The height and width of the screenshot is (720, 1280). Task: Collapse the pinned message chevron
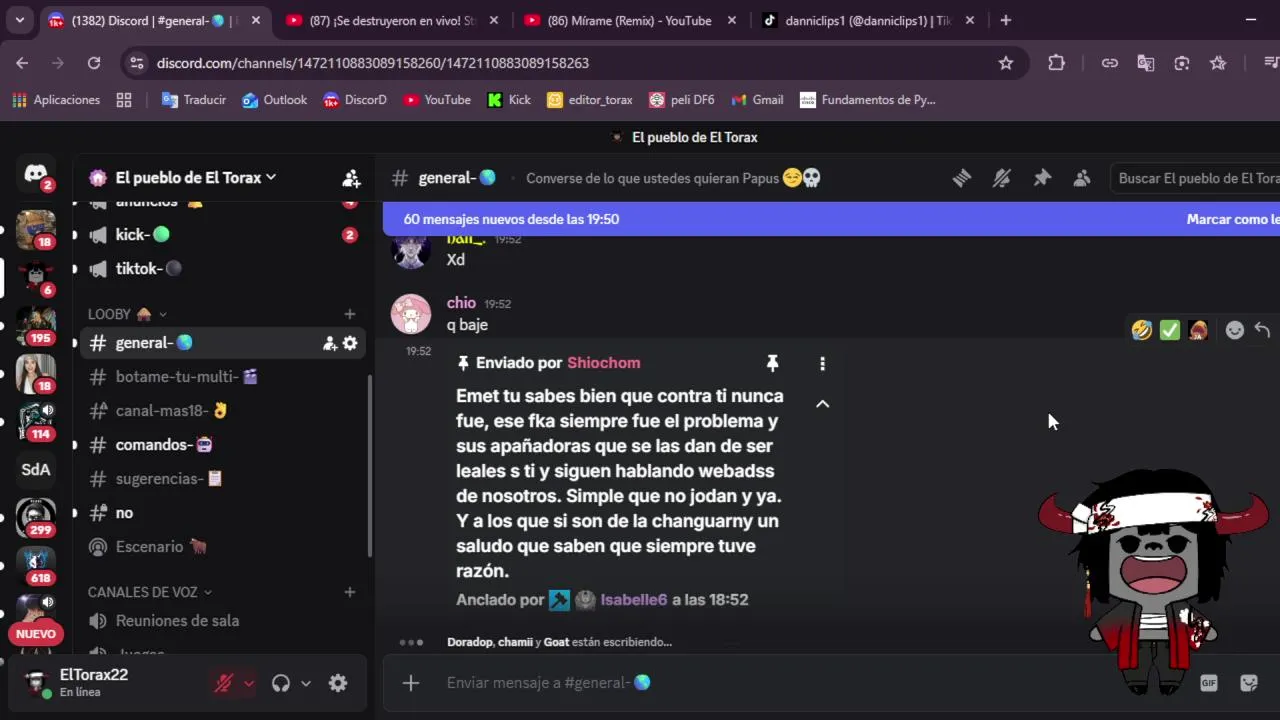pyautogui.click(x=822, y=404)
